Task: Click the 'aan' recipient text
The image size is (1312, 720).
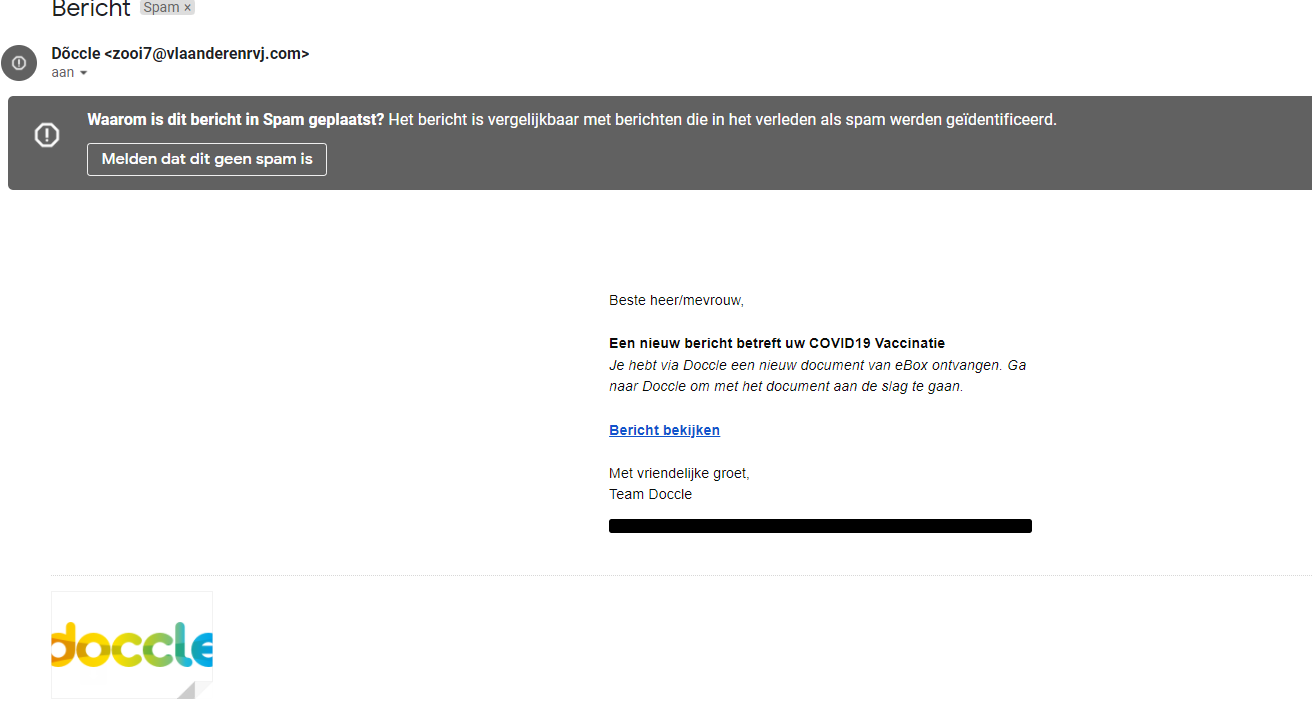Action: click(62, 73)
